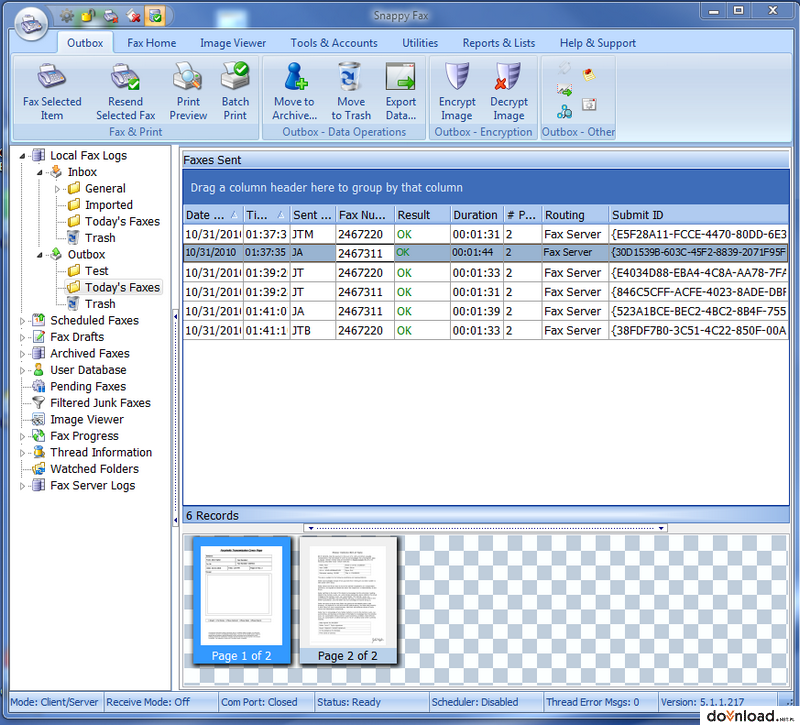Expand the Fax Server Logs node
Viewport: 800px width, 725px height.
click(x=22, y=486)
